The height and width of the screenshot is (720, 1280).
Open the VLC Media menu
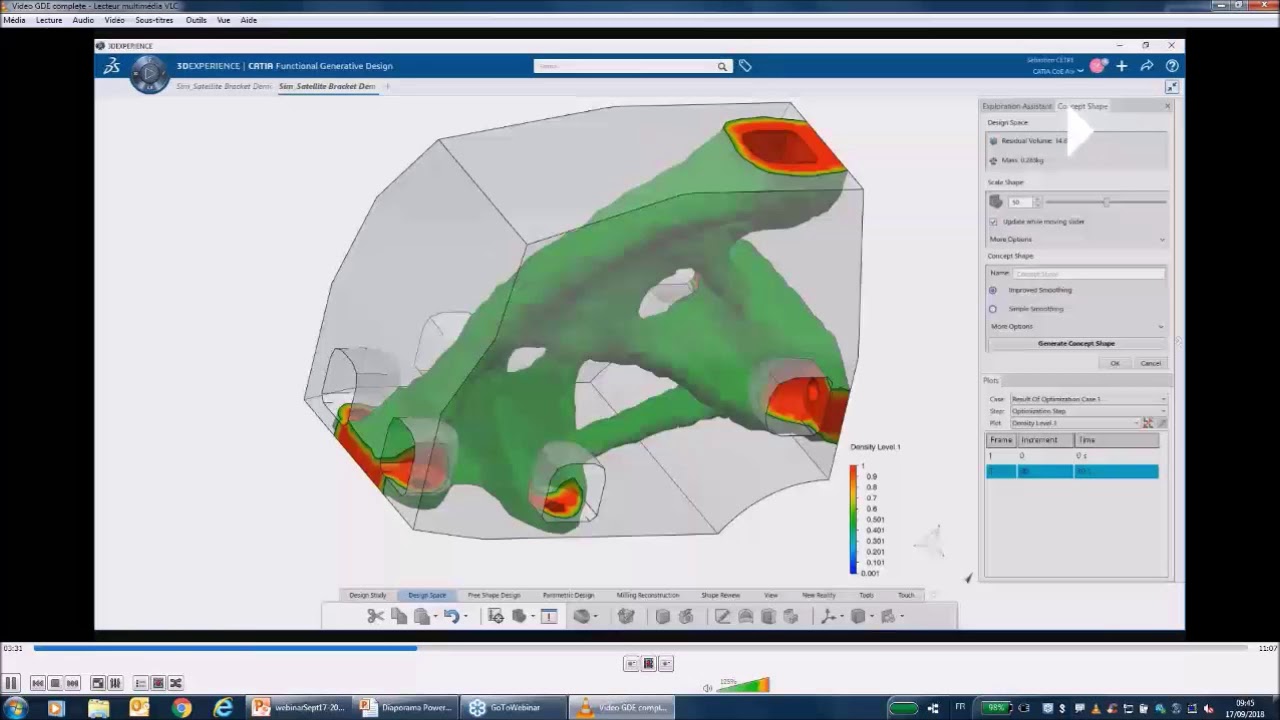pyautogui.click(x=14, y=20)
